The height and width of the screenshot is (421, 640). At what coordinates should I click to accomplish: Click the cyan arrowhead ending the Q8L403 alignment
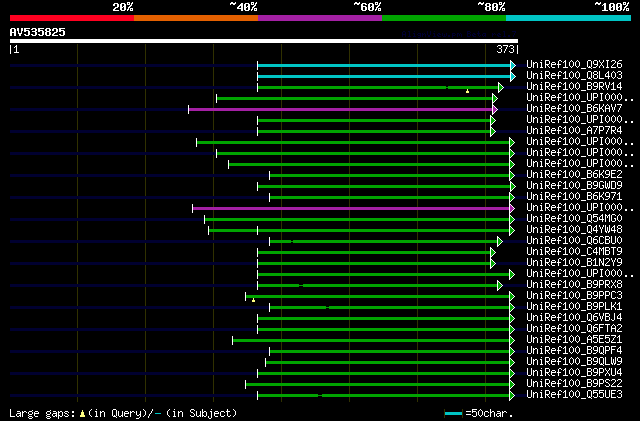513,76
